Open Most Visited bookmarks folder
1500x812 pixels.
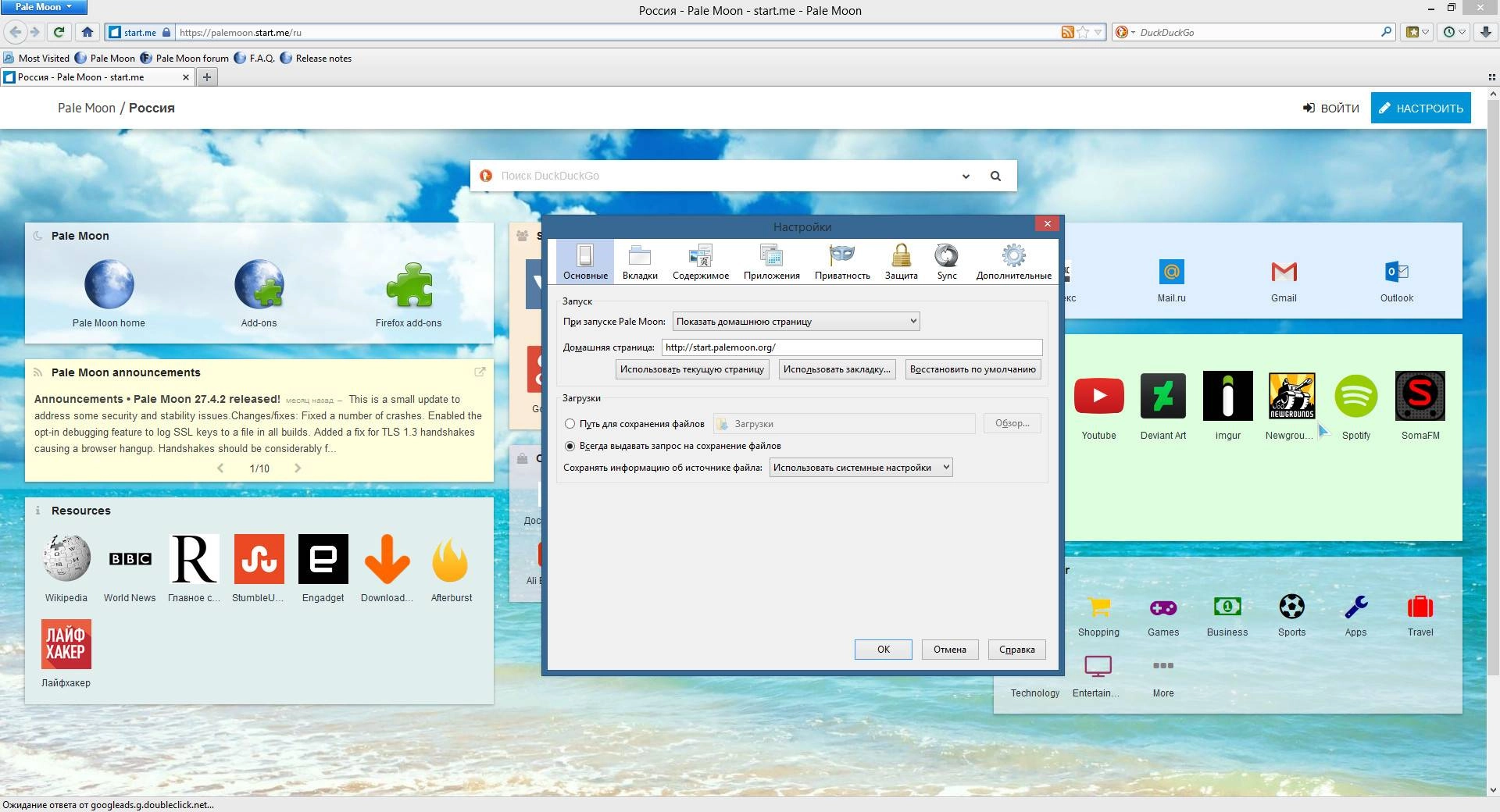36,58
